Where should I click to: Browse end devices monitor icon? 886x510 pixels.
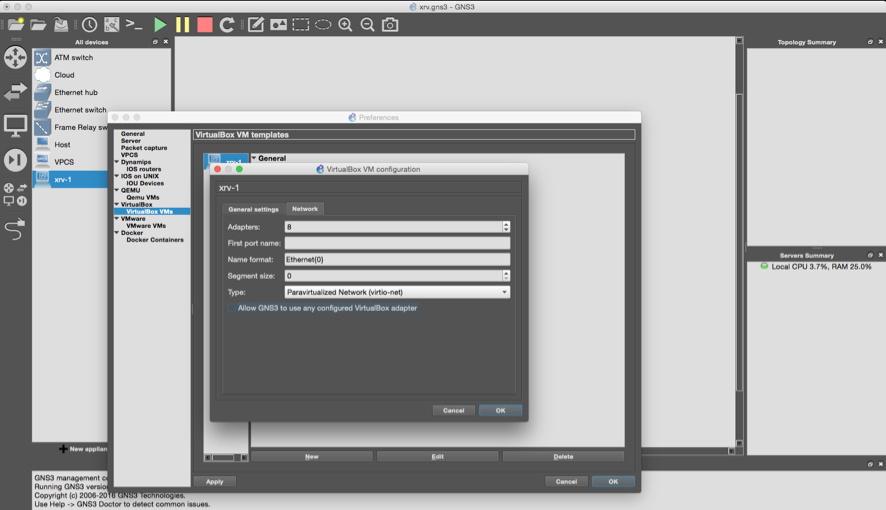coord(15,125)
